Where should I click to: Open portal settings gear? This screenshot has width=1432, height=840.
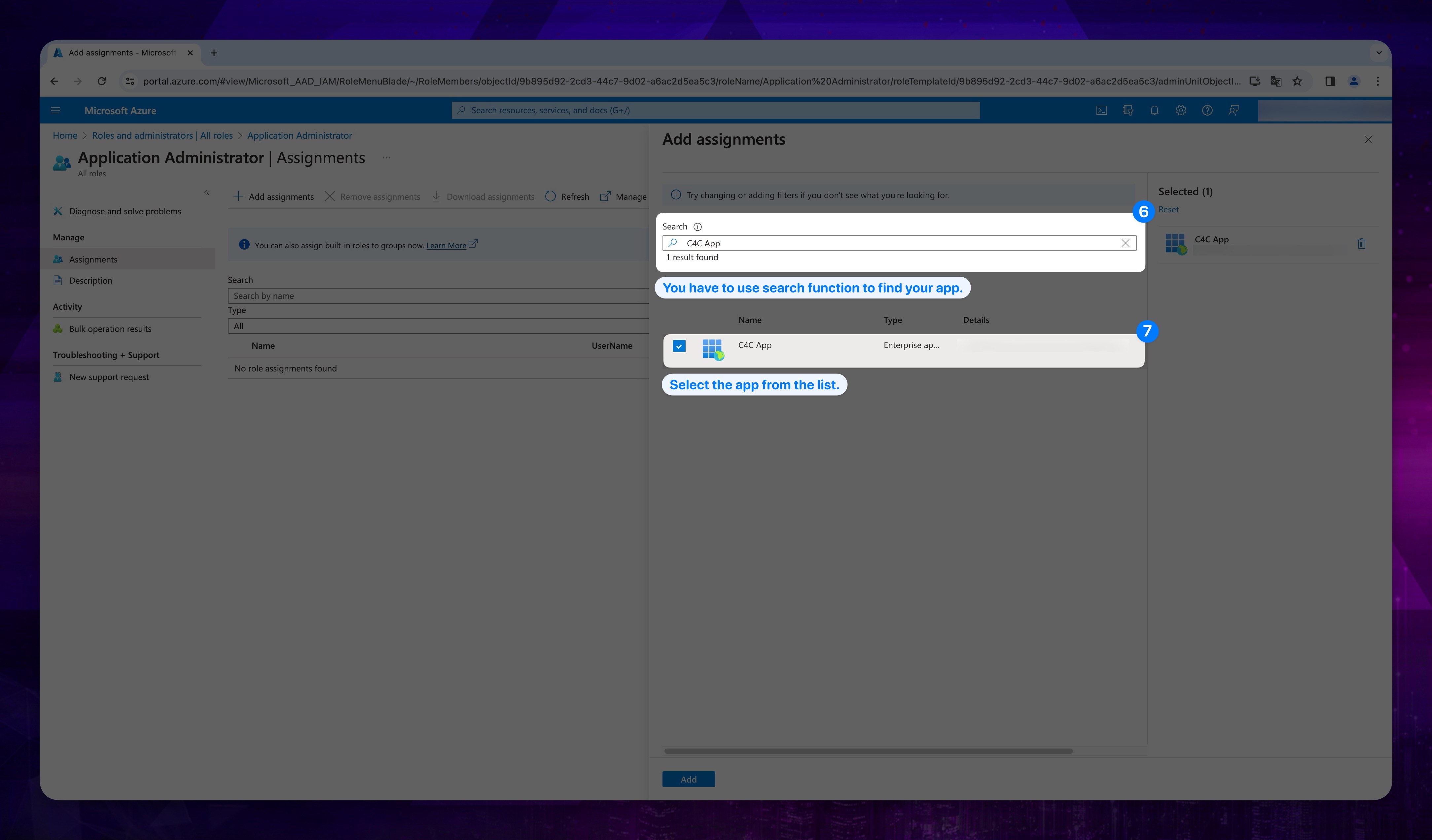click(x=1181, y=110)
